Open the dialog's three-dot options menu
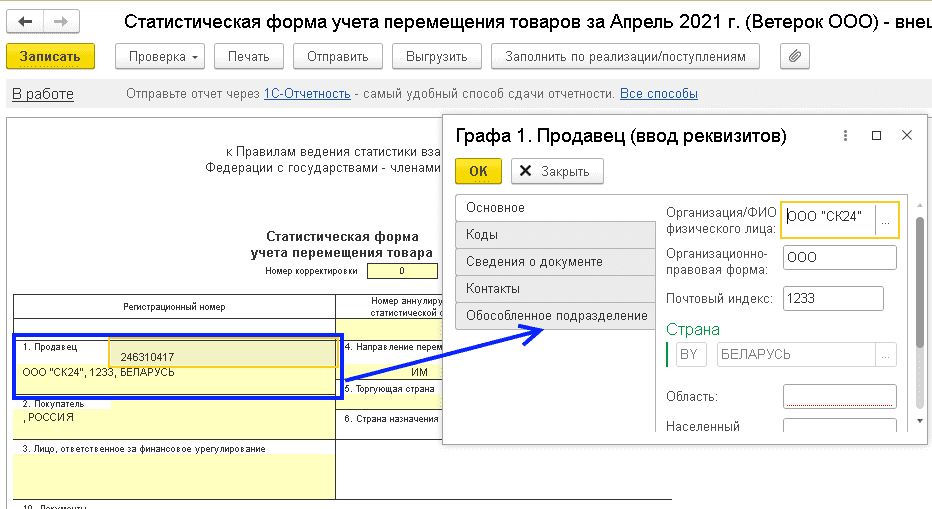Screen dimensions: 932x509 (846, 135)
